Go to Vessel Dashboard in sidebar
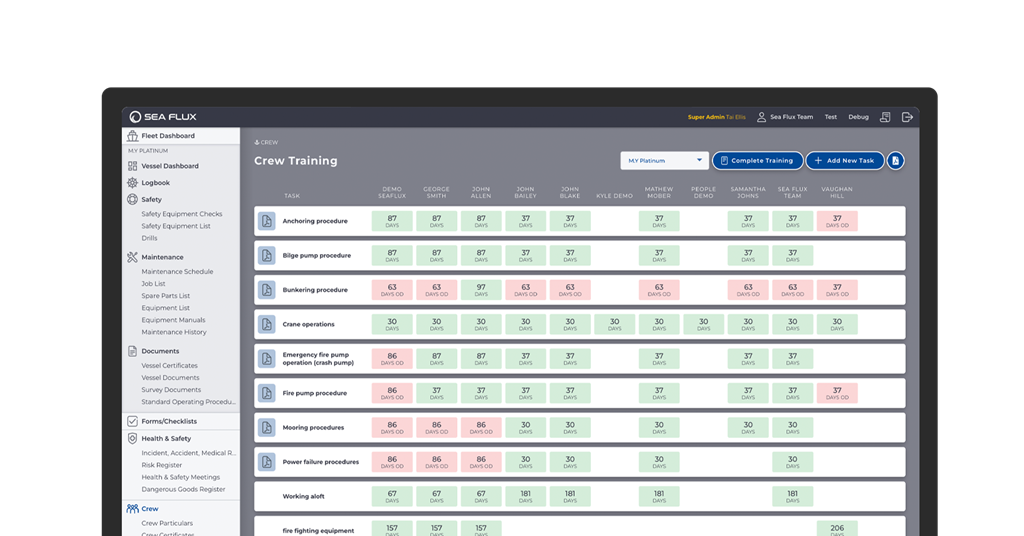The image size is (1024, 536). coord(169,166)
